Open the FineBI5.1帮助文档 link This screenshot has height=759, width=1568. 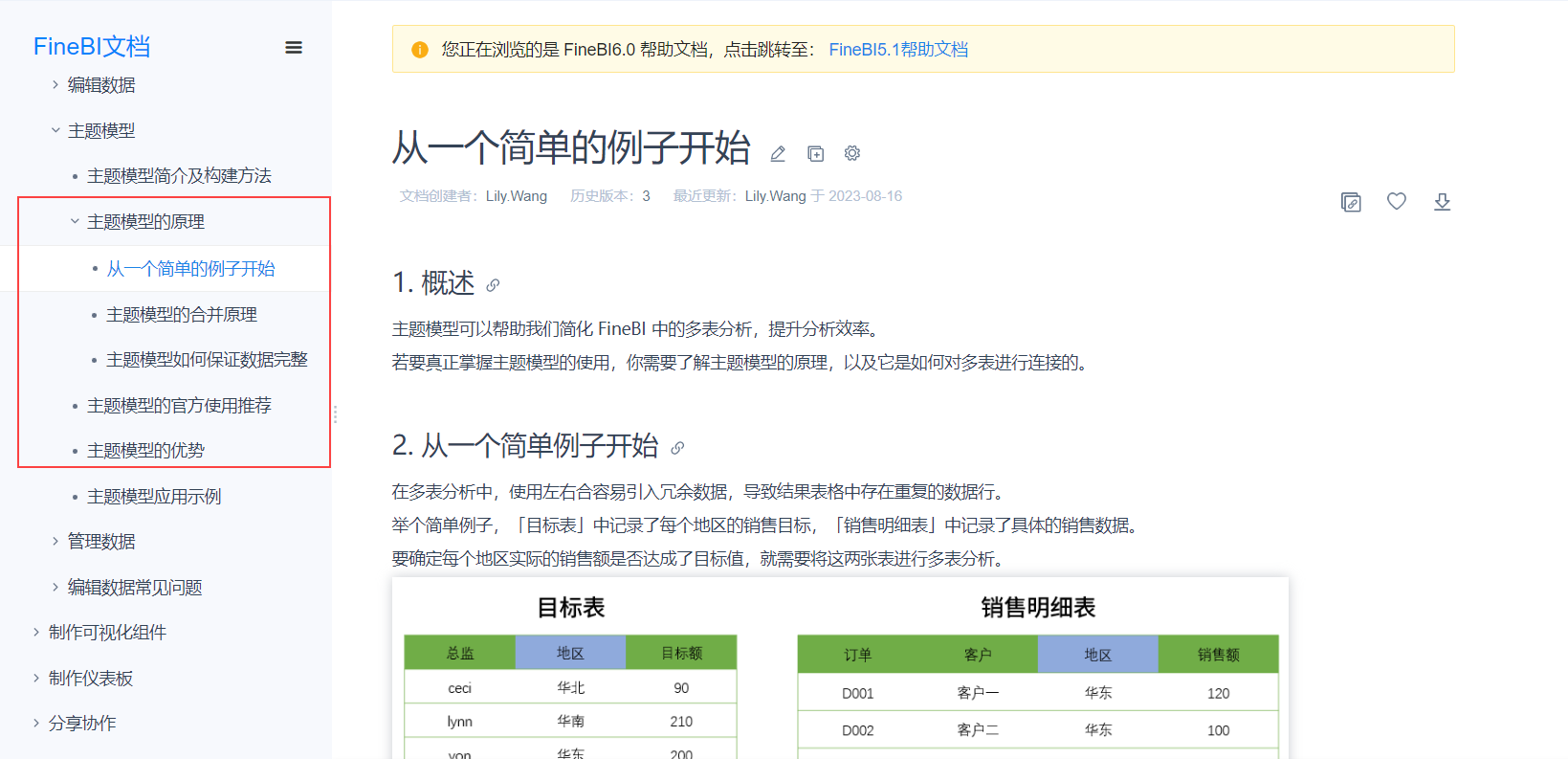pos(898,50)
